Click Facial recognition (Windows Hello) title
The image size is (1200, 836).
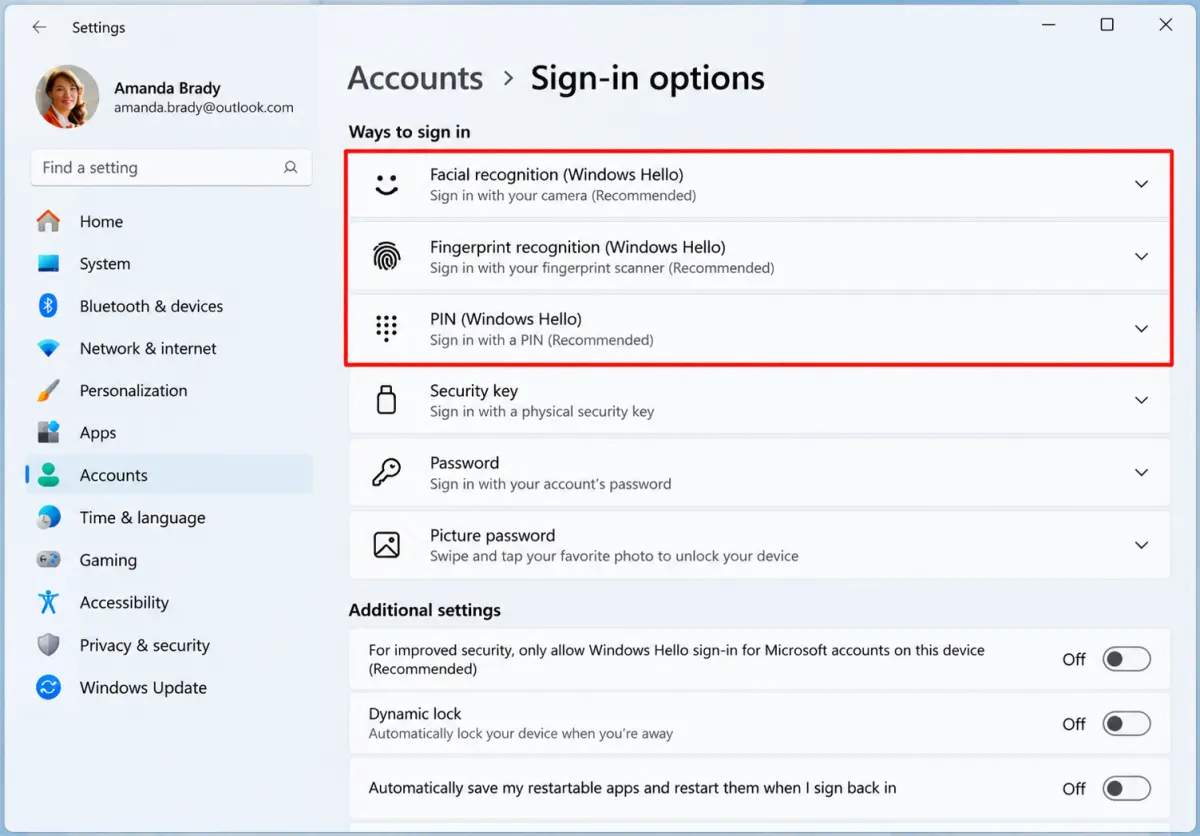[557, 175]
